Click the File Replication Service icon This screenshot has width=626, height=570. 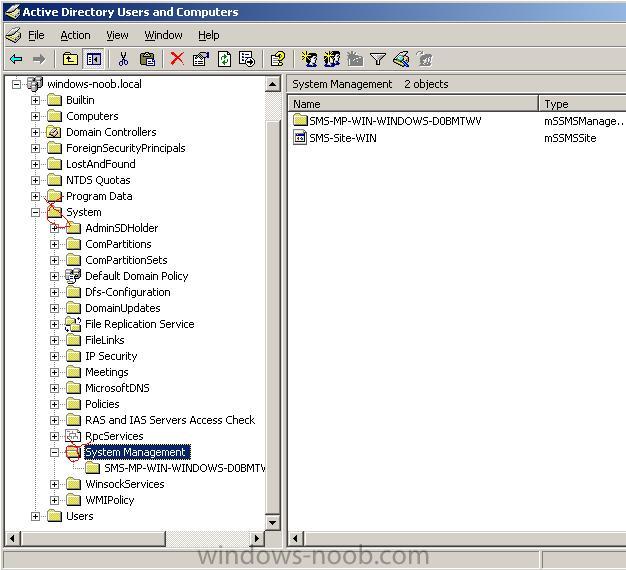tap(73, 324)
